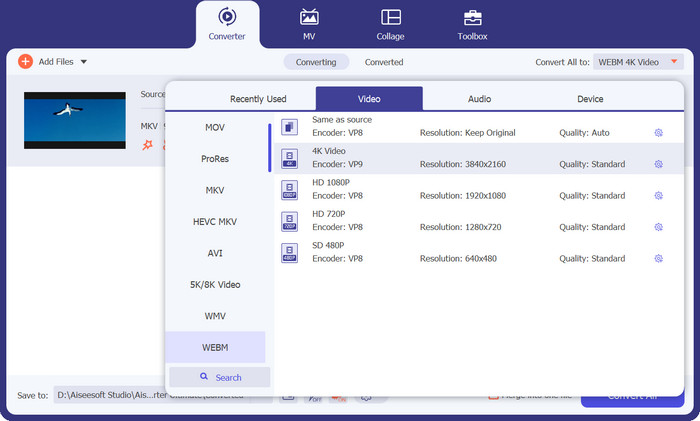Screen dimensions: 700x421
Task: Choose MOV in the format list
Action: [215, 127]
